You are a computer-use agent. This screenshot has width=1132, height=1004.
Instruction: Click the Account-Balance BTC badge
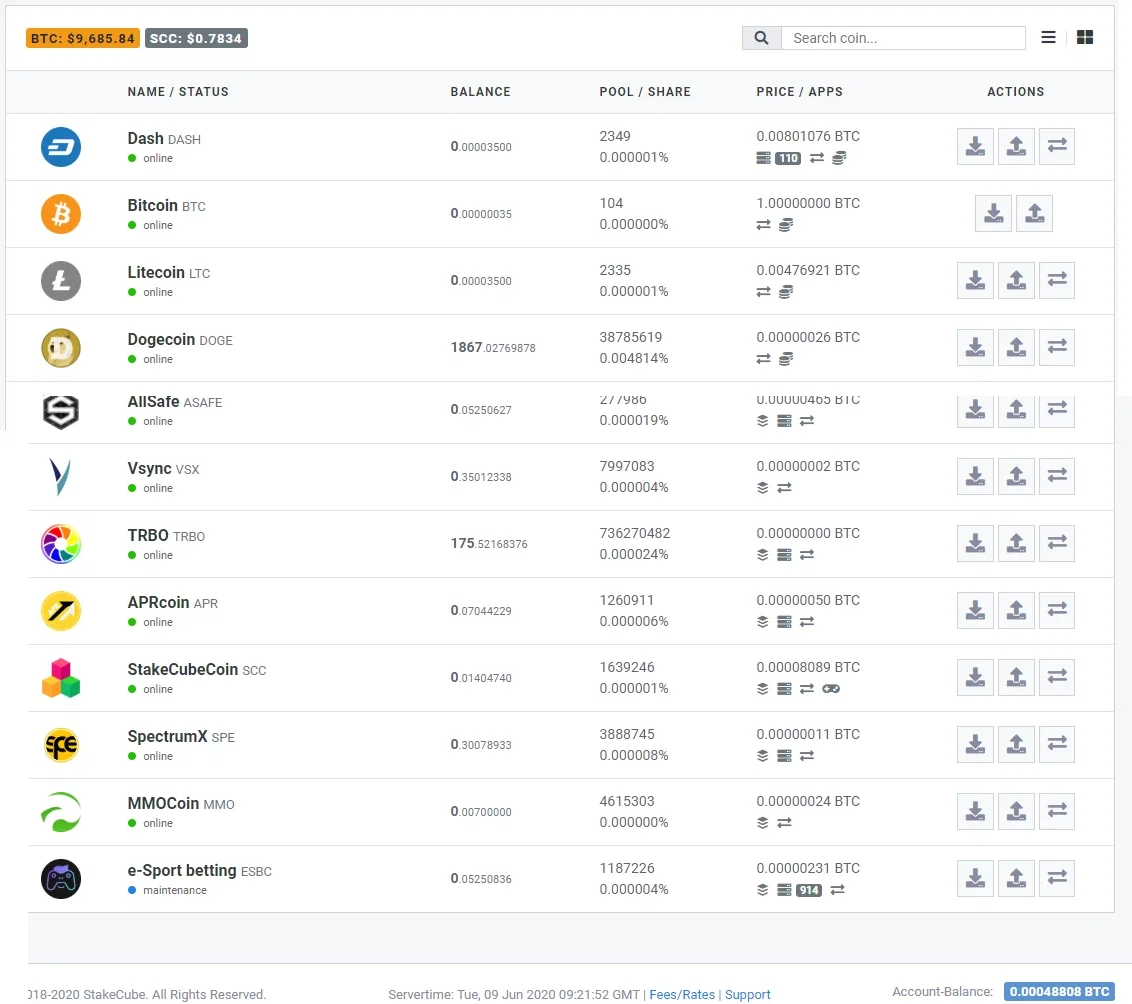(x=1059, y=992)
